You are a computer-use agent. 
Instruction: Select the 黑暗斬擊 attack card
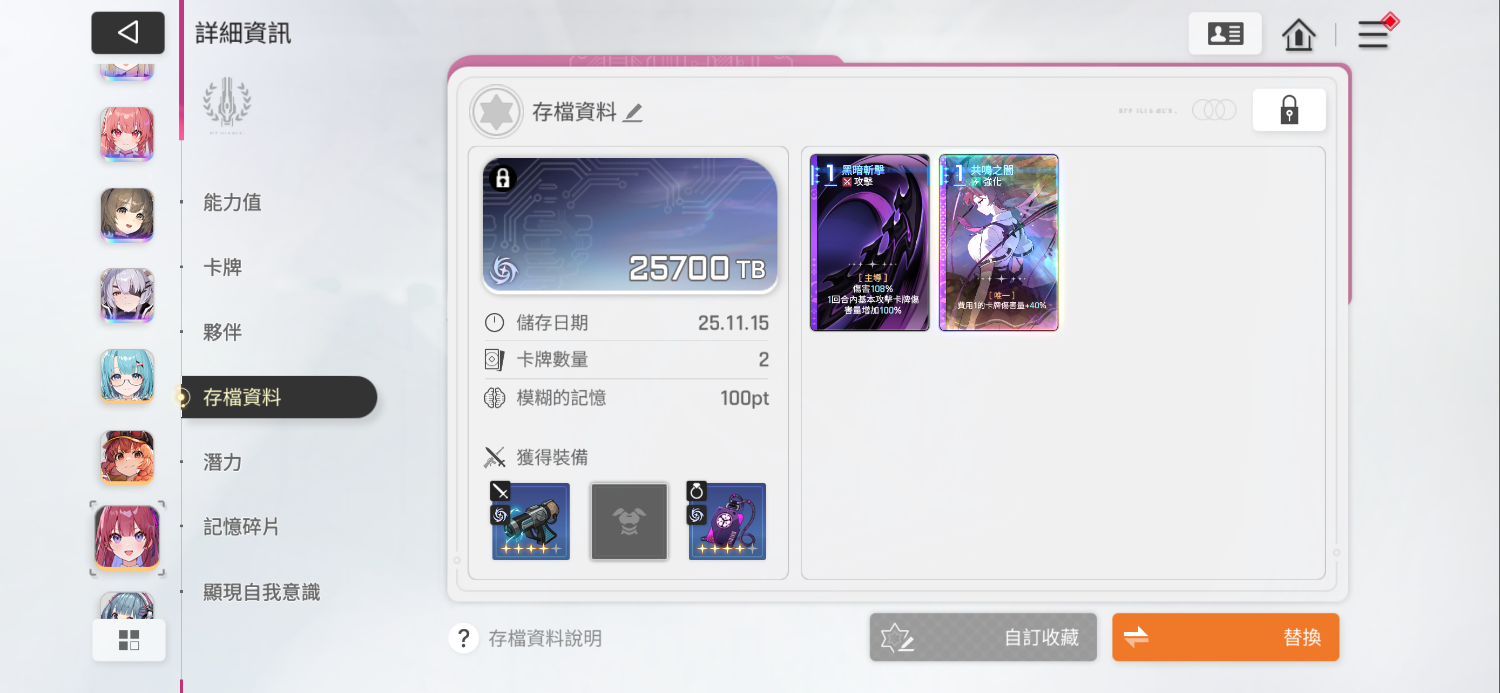[870, 243]
